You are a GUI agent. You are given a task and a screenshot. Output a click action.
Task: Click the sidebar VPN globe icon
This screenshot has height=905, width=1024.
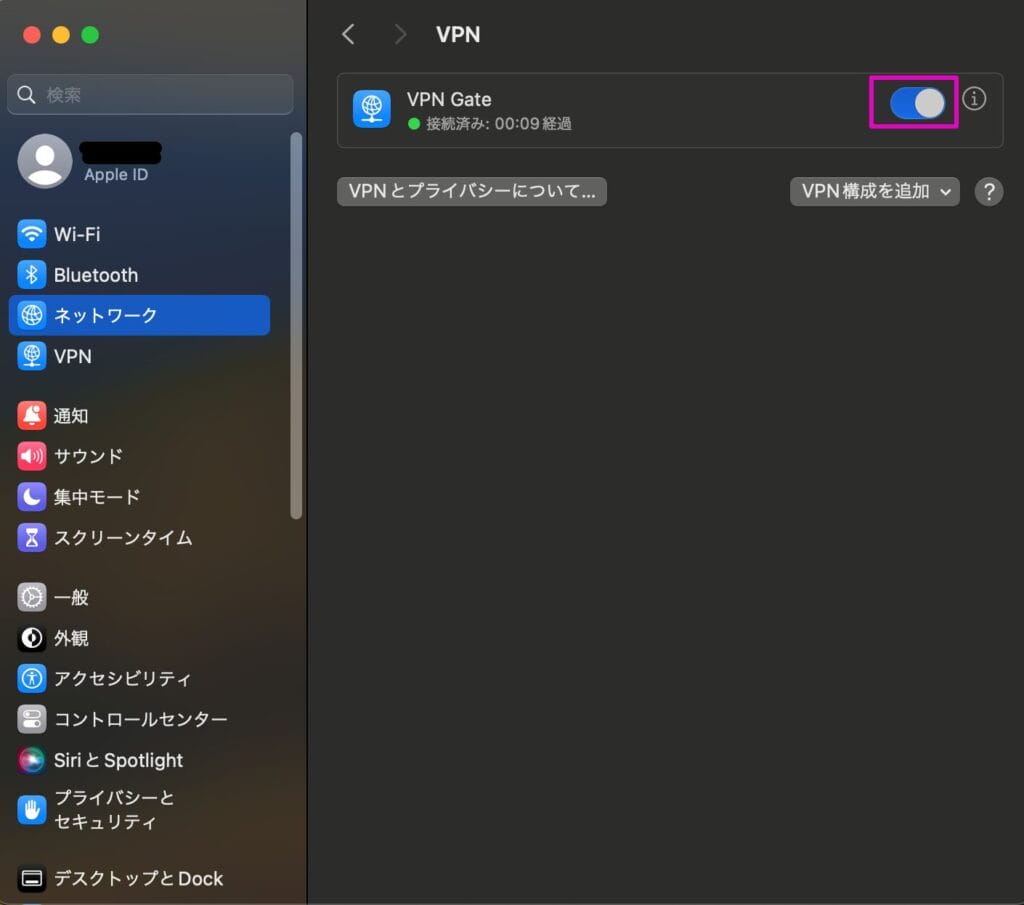[31, 357]
